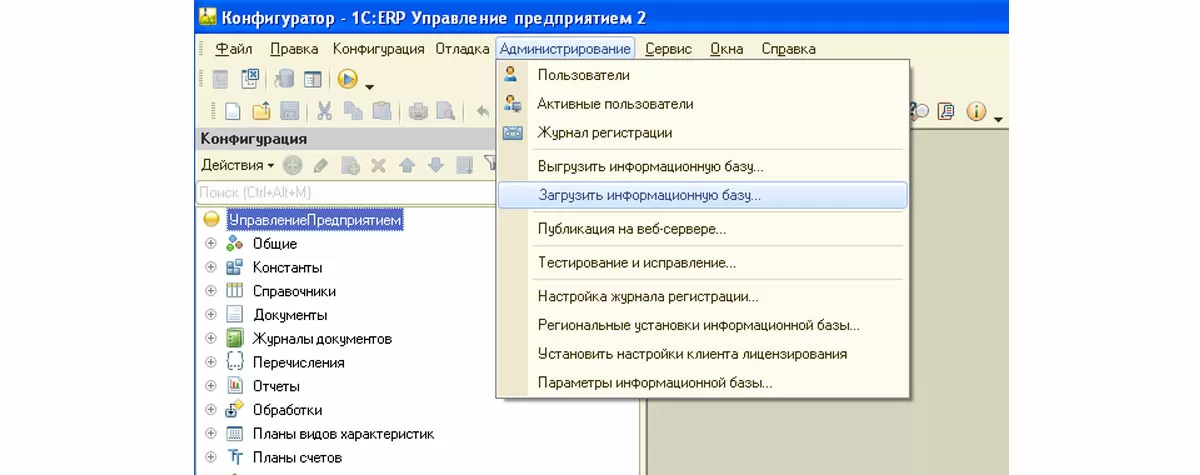Click the Start Debugging play icon
Image resolution: width=1200 pixels, height=475 pixels.
(347, 79)
